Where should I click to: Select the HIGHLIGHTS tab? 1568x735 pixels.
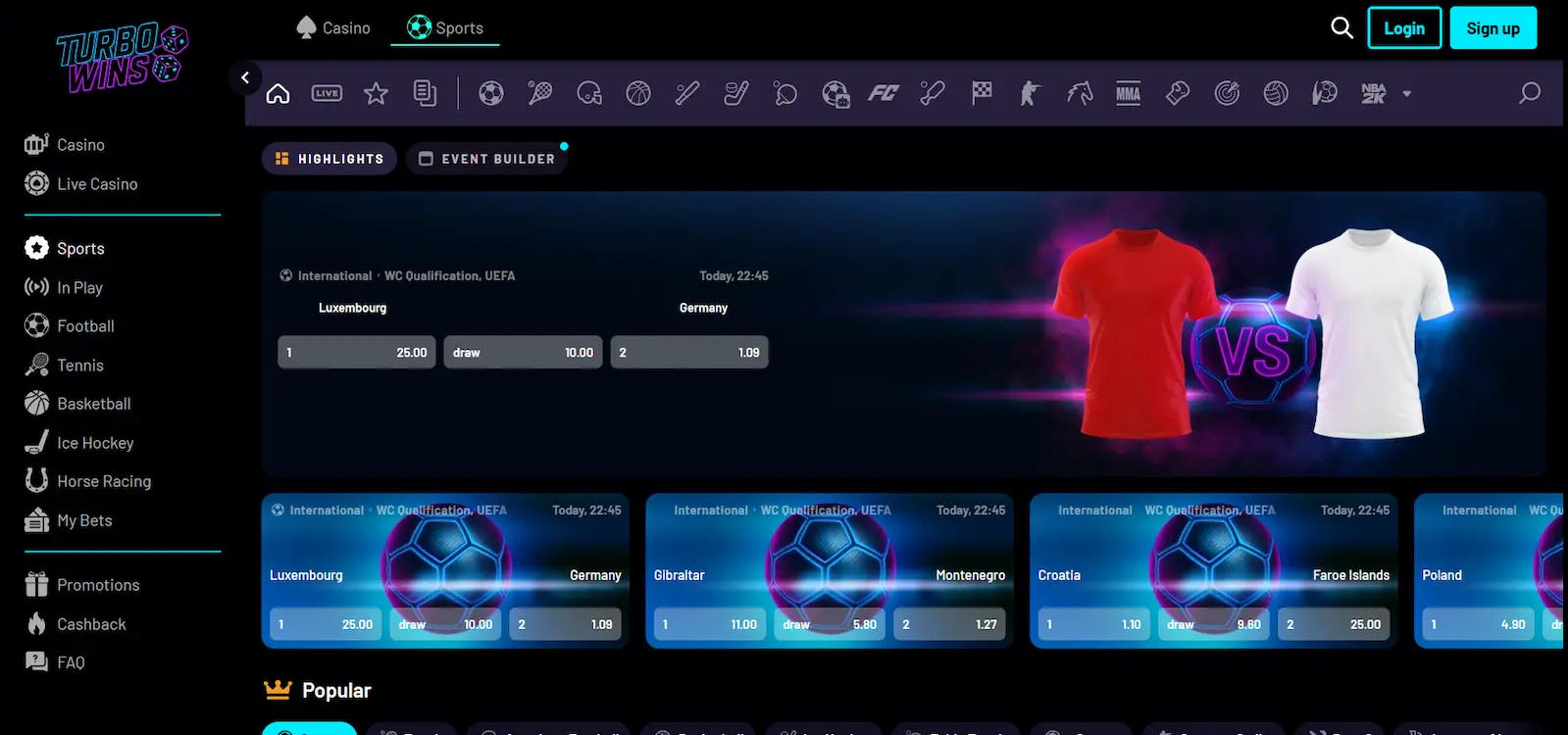click(x=329, y=159)
